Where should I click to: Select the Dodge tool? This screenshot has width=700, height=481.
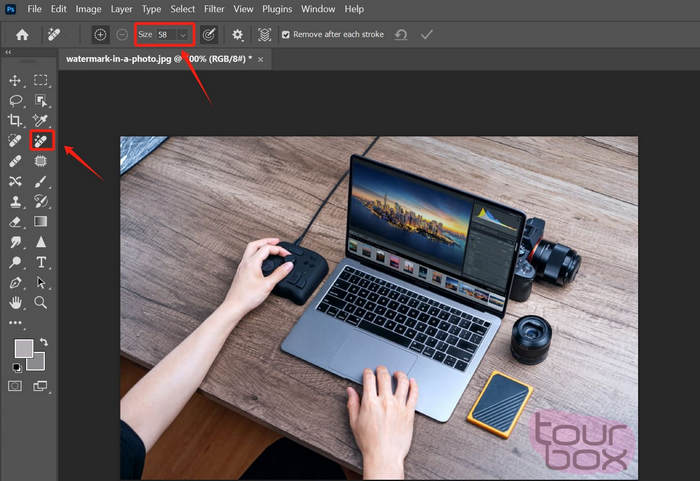coord(15,262)
